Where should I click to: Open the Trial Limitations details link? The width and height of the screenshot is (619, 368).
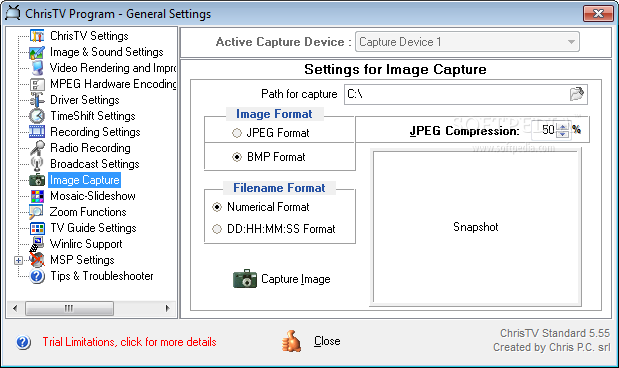(129, 342)
